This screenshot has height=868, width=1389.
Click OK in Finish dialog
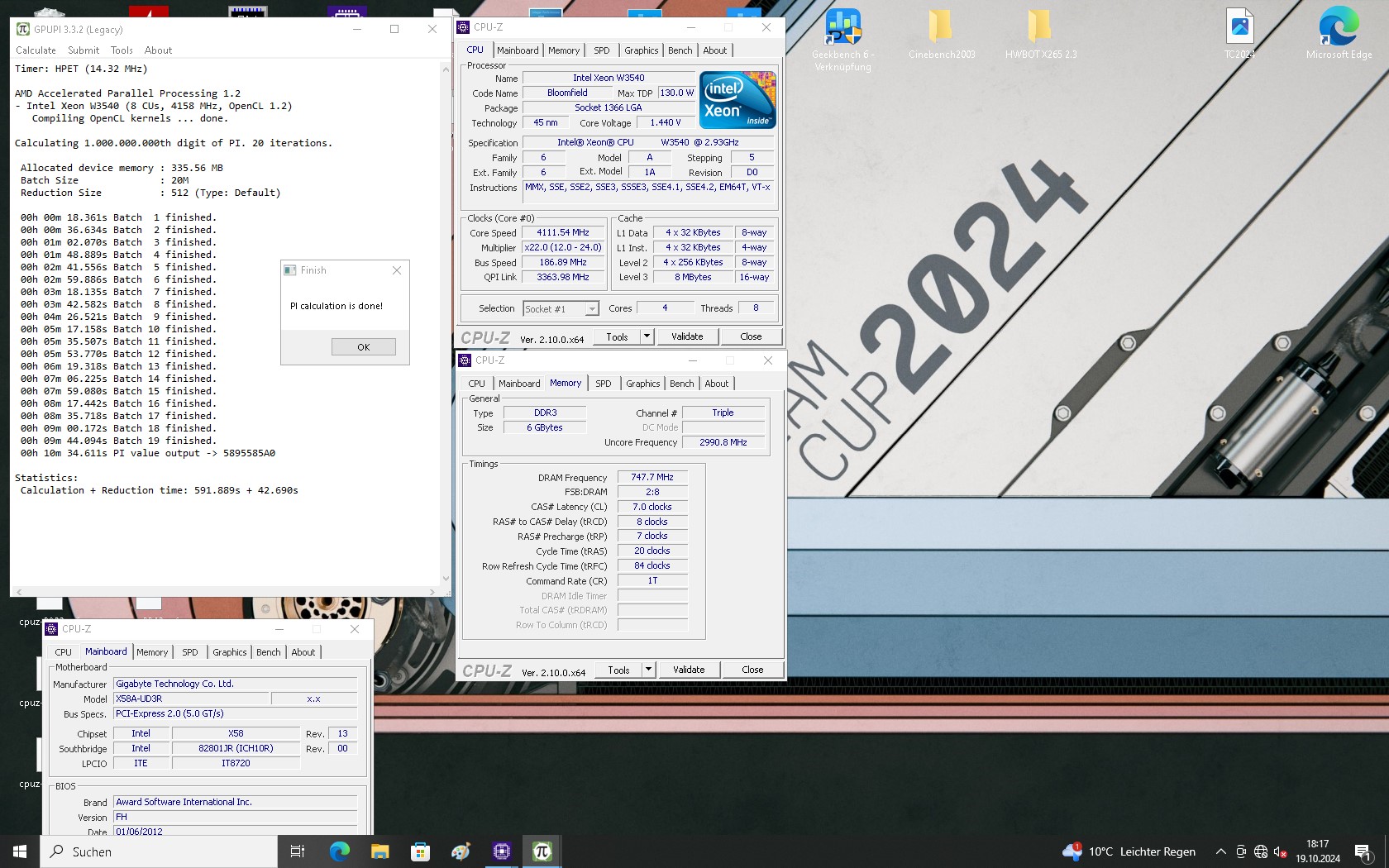pyautogui.click(x=364, y=347)
